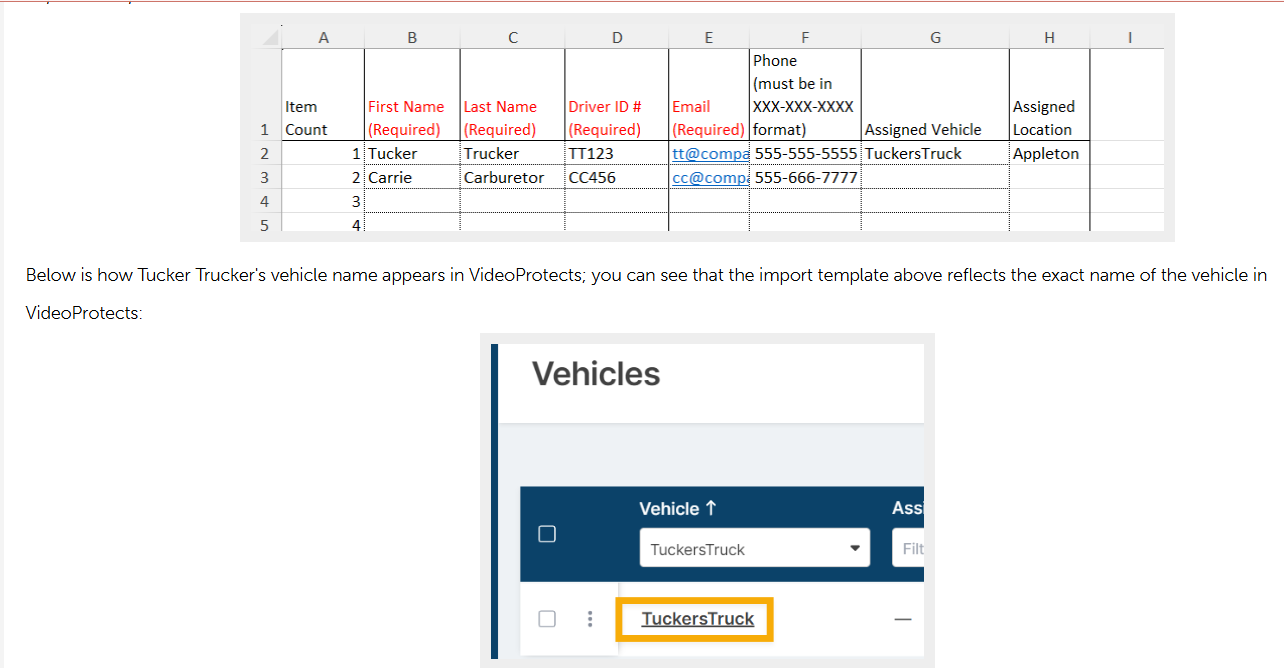Click the Vehicle column header label
This screenshot has height=668, width=1284.
click(x=669, y=508)
